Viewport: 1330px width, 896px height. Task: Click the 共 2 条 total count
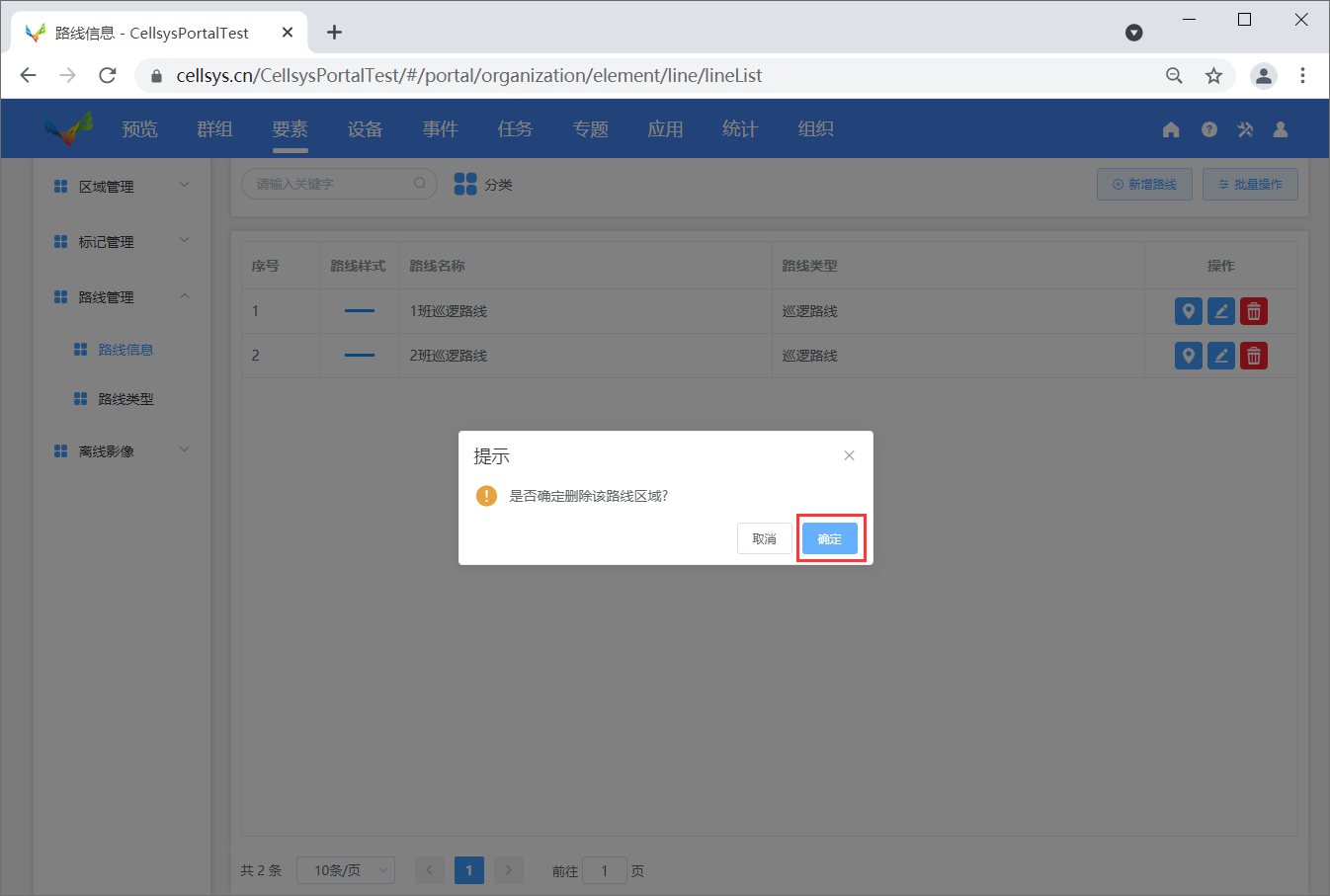(x=261, y=870)
